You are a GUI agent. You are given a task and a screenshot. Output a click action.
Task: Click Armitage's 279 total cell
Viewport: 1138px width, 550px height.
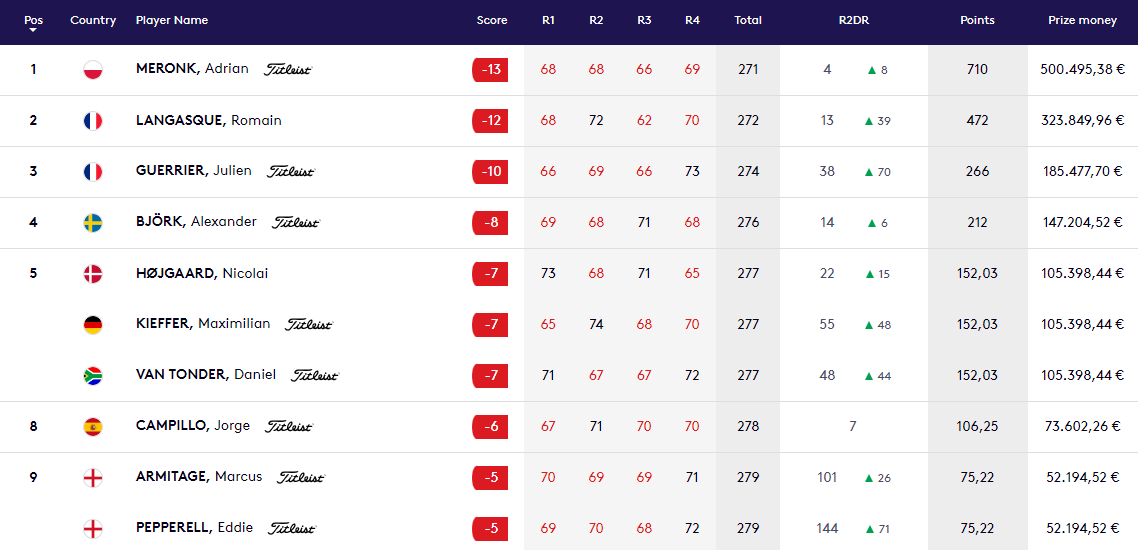click(747, 478)
